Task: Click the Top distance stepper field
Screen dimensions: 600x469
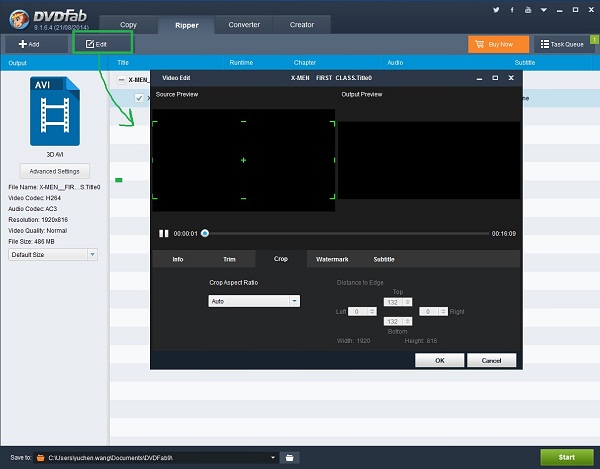Action: [x=398, y=302]
